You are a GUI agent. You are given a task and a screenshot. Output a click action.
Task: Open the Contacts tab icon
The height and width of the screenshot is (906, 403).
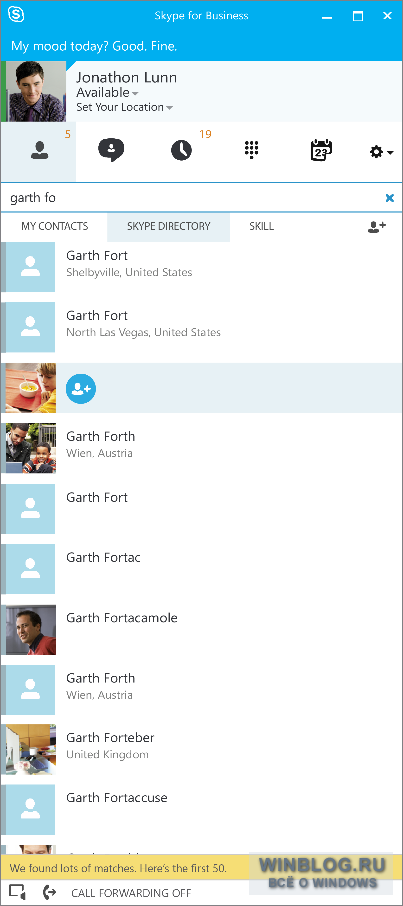pos(39,151)
